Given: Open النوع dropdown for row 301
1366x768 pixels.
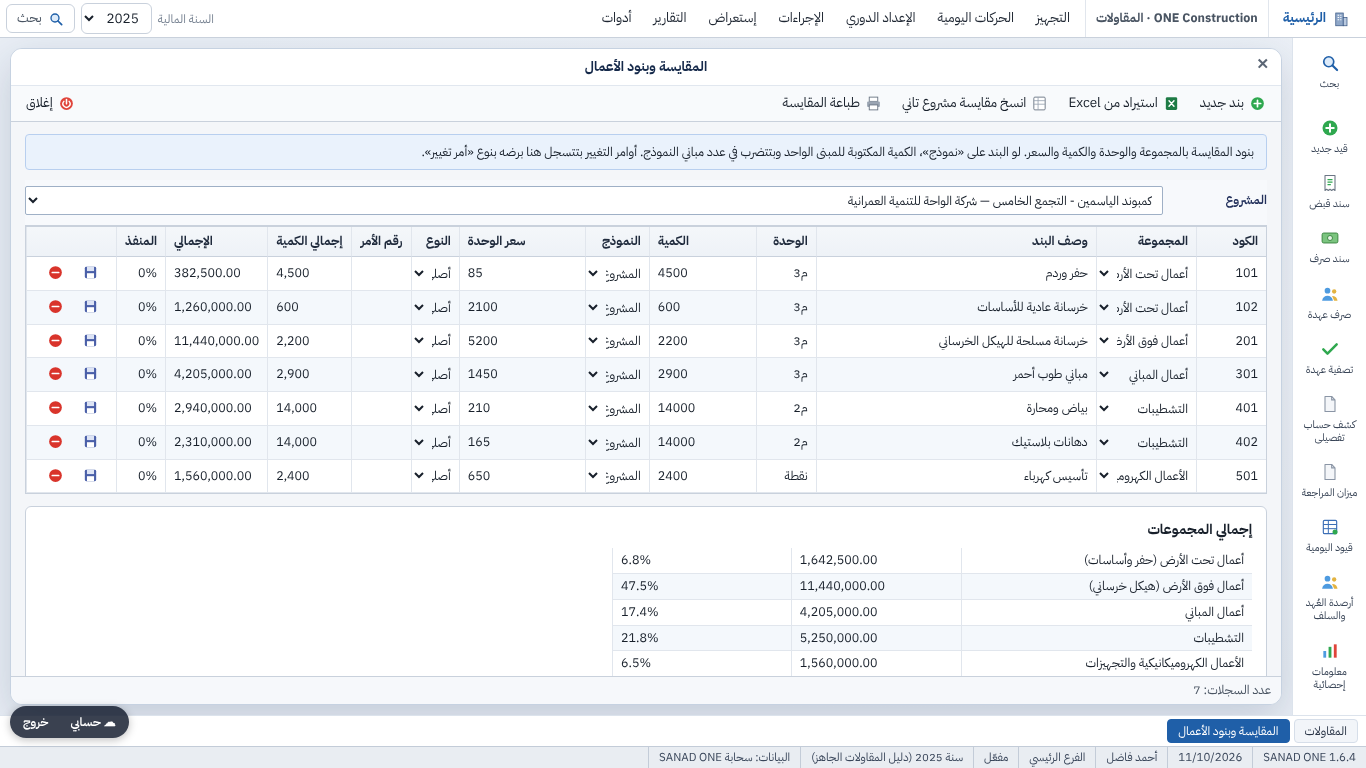Looking at the screenshot, I should pos(435,374).
